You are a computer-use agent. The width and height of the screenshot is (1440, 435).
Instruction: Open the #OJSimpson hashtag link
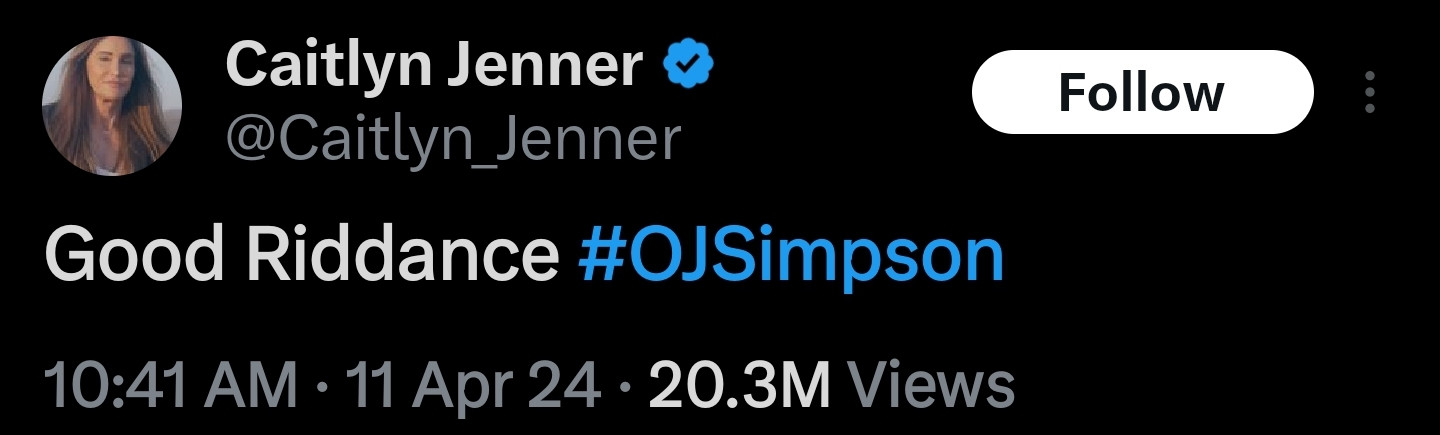click(x=791, y=256)
